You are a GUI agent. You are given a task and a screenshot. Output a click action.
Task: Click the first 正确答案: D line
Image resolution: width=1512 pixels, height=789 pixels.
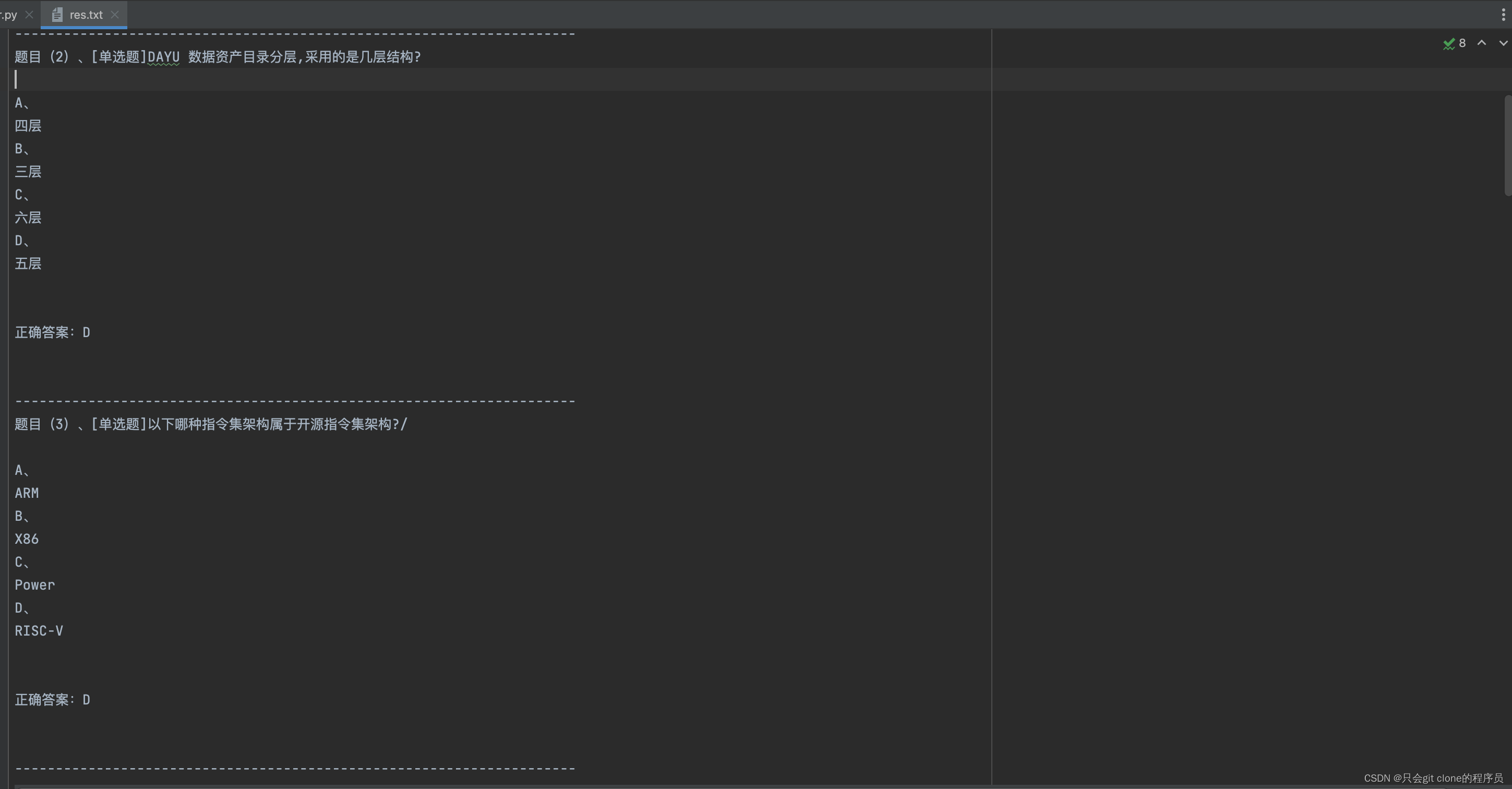click(x=52, y=332)
